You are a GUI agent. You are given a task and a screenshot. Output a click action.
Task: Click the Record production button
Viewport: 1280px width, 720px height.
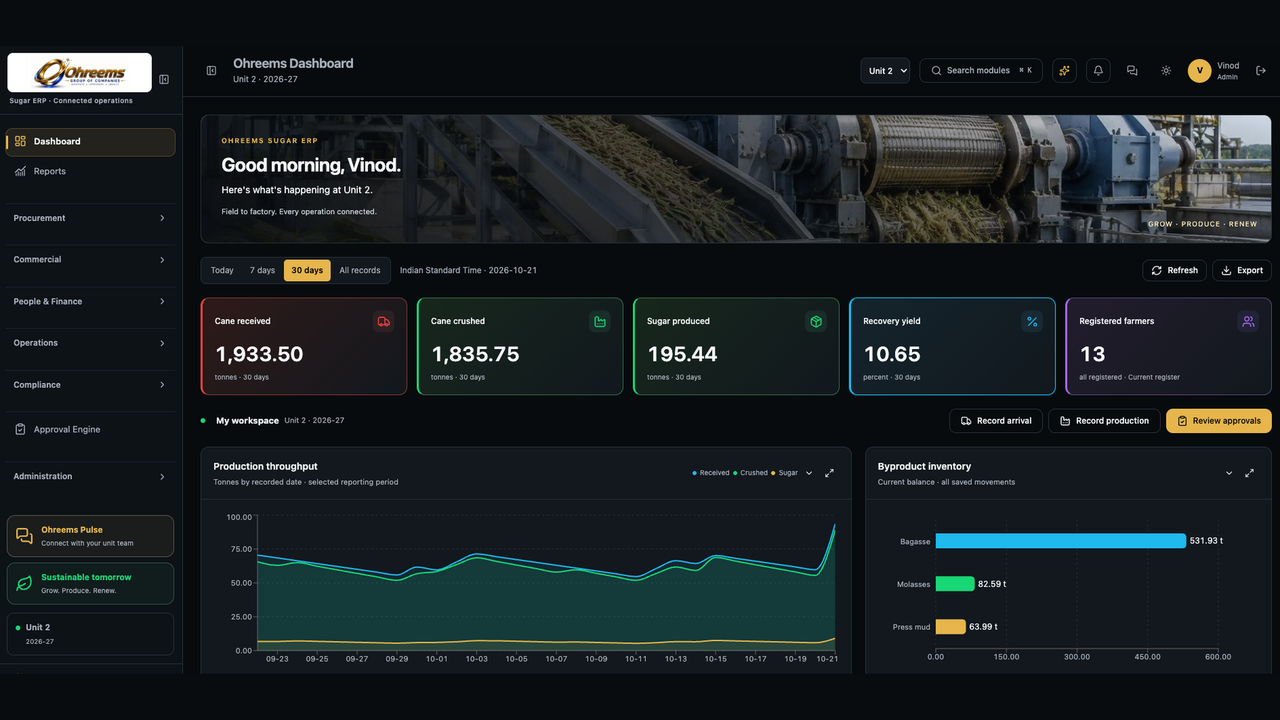1104,421
